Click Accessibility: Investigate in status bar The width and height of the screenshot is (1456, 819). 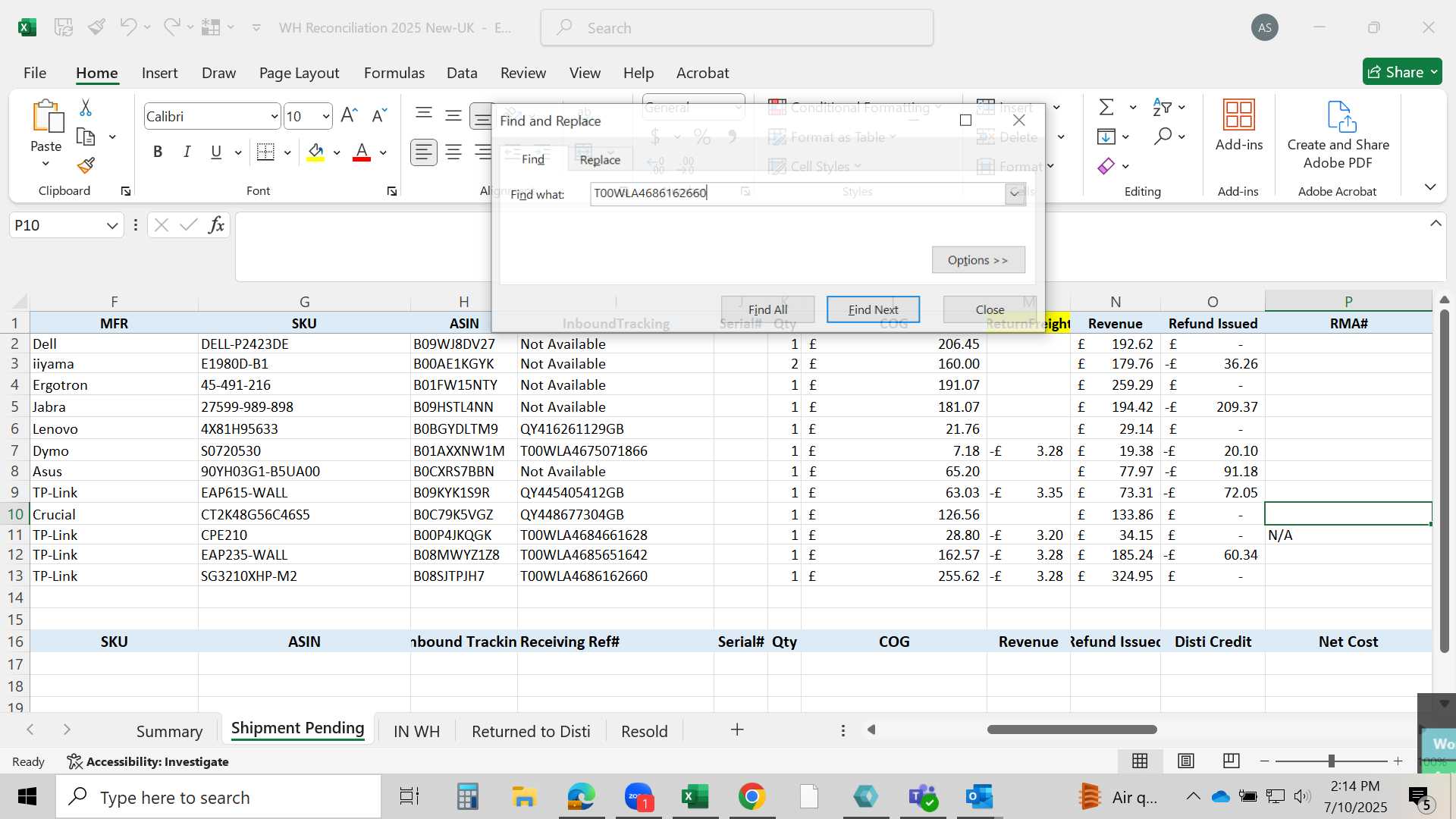(x=148, y=761)
